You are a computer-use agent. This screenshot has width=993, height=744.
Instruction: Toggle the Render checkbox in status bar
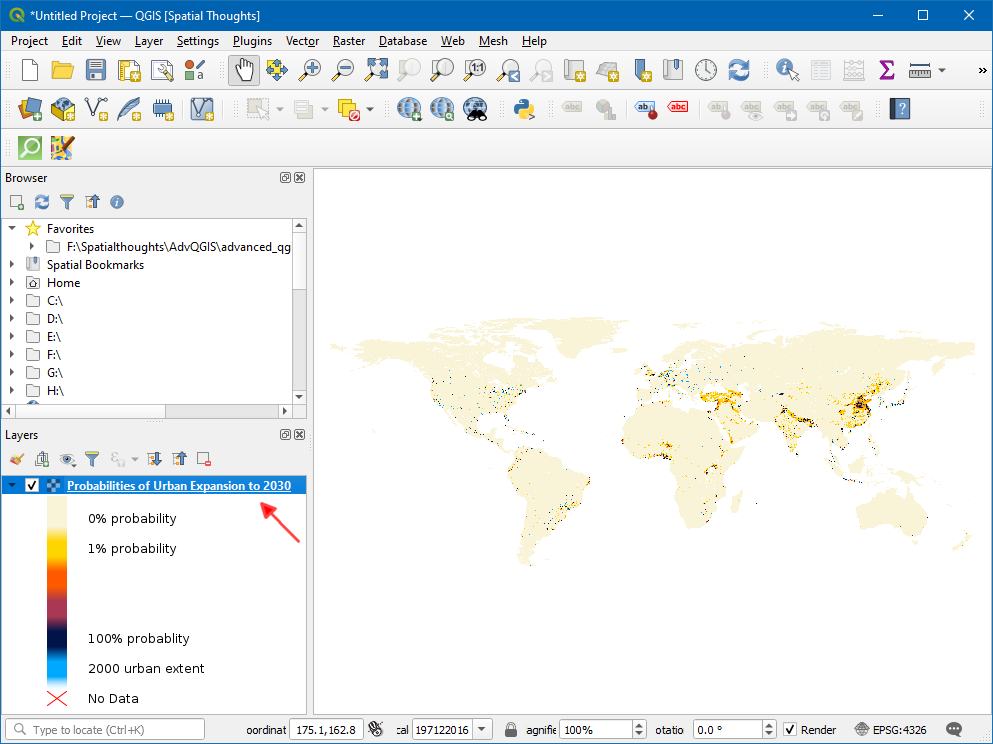click(790, 730)
